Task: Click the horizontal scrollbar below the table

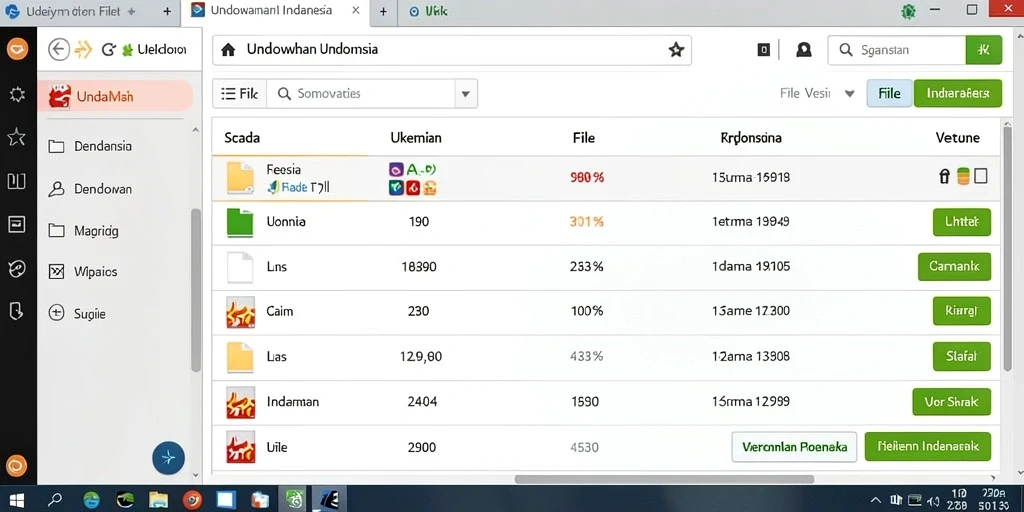Action: pyautogui.click(x=664, y=479)
